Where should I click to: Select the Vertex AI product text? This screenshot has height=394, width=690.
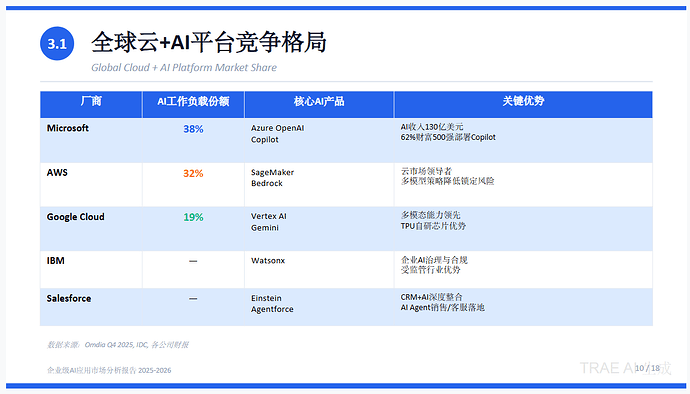[268, 216]
